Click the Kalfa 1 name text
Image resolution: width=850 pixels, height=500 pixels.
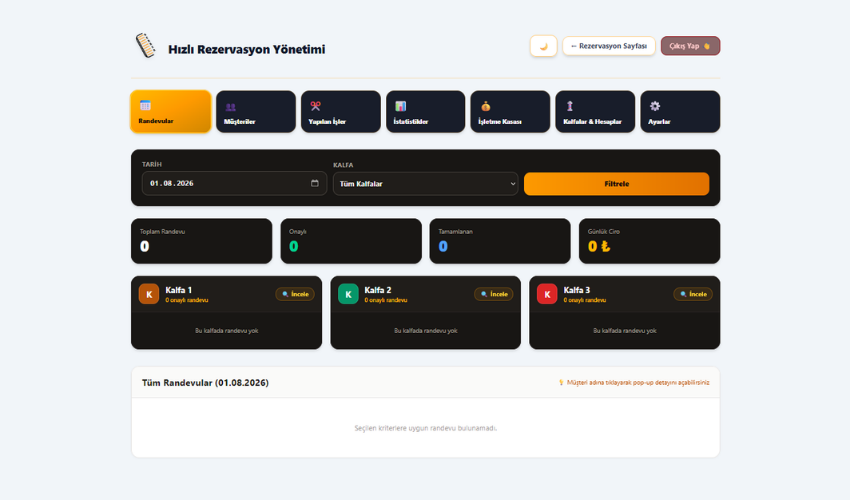[178, 290]
